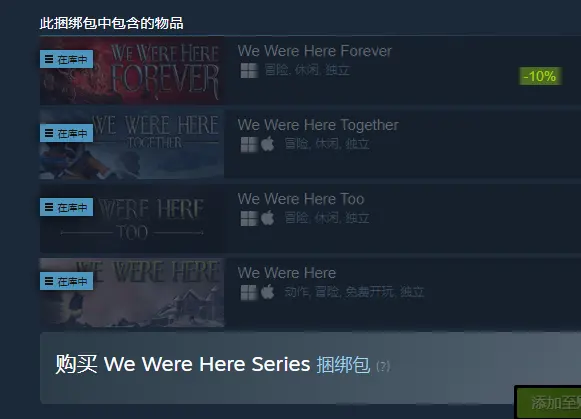Click the (?) bundle help link
The height and width of the screenshot is (419, 581).
pos(383,366)
